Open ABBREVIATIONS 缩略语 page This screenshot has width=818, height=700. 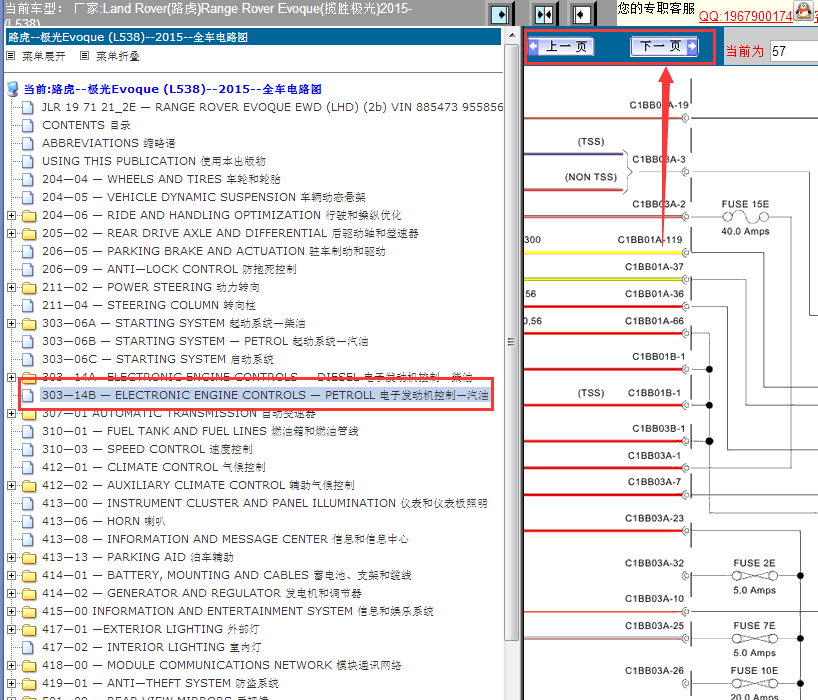(109, 143)
